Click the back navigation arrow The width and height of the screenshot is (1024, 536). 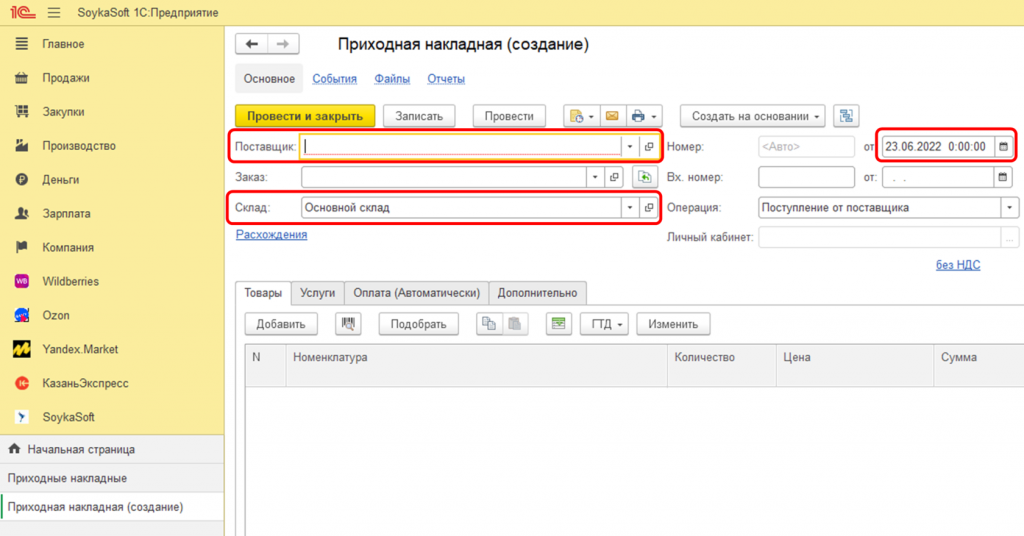252,44
